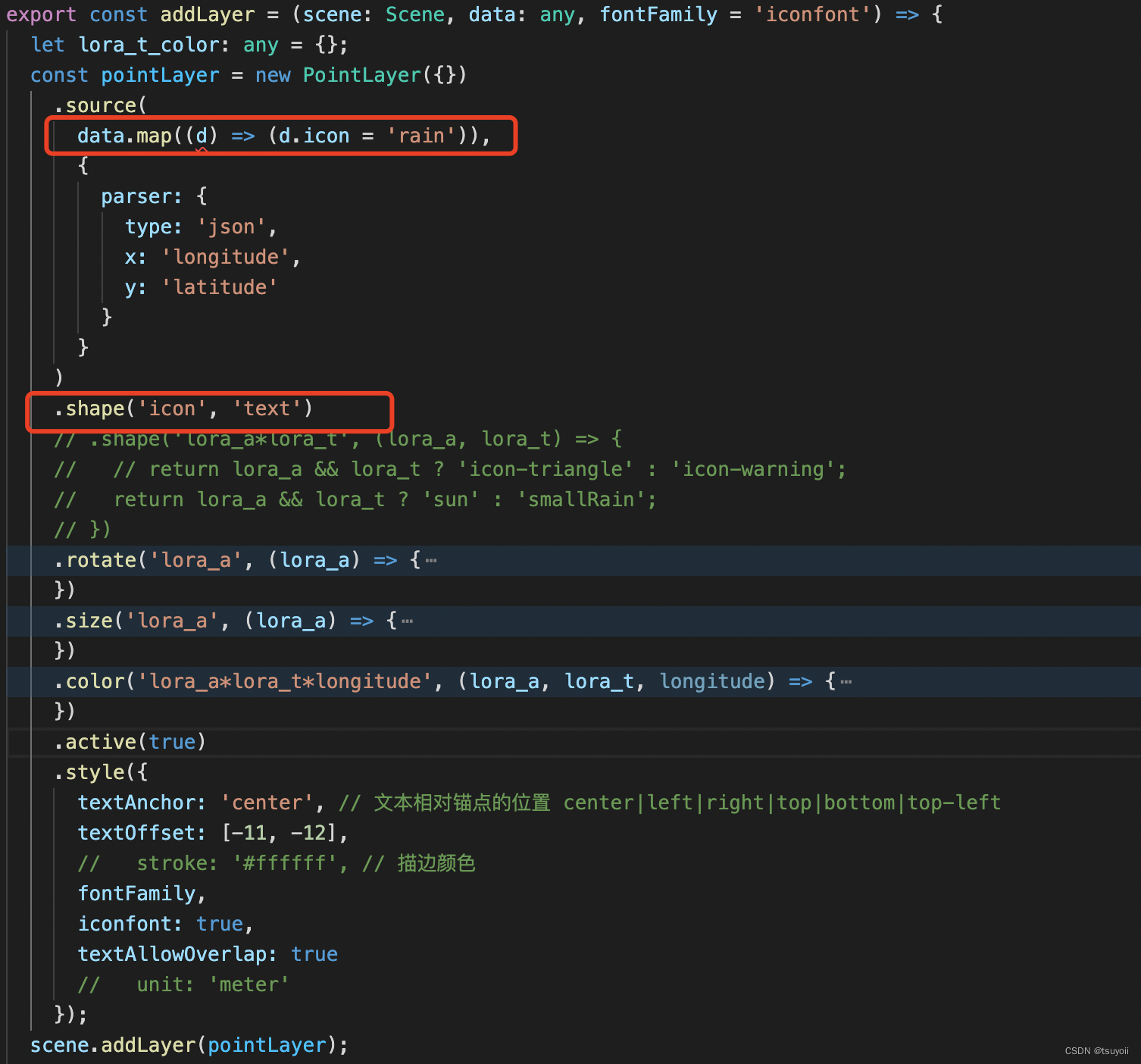Select the 'longitude' string for x
This screenshot has width=1141, height=1064.
[225, 258]
